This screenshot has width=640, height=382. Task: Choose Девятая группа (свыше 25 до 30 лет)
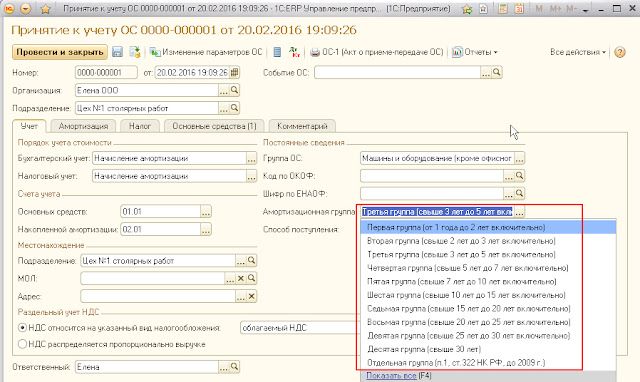click(488, 335)
